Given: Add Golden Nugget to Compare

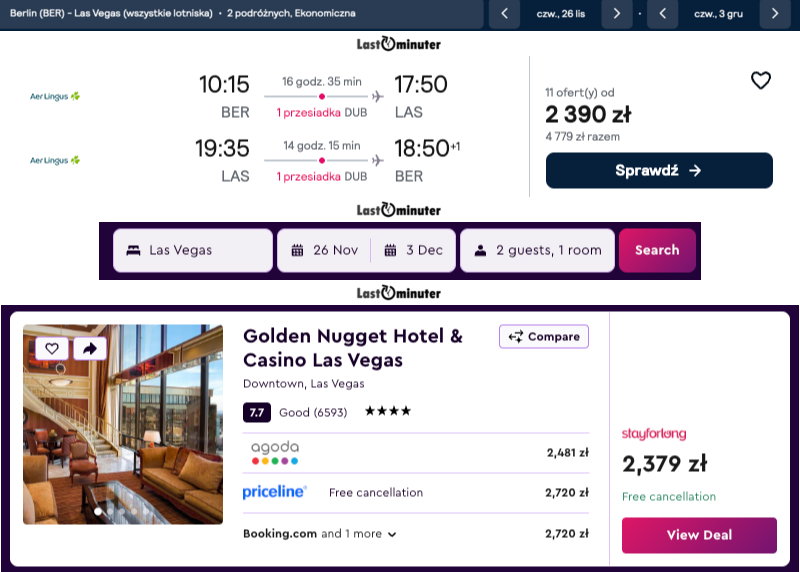Looking at the screenshot, I should (544, 337).
